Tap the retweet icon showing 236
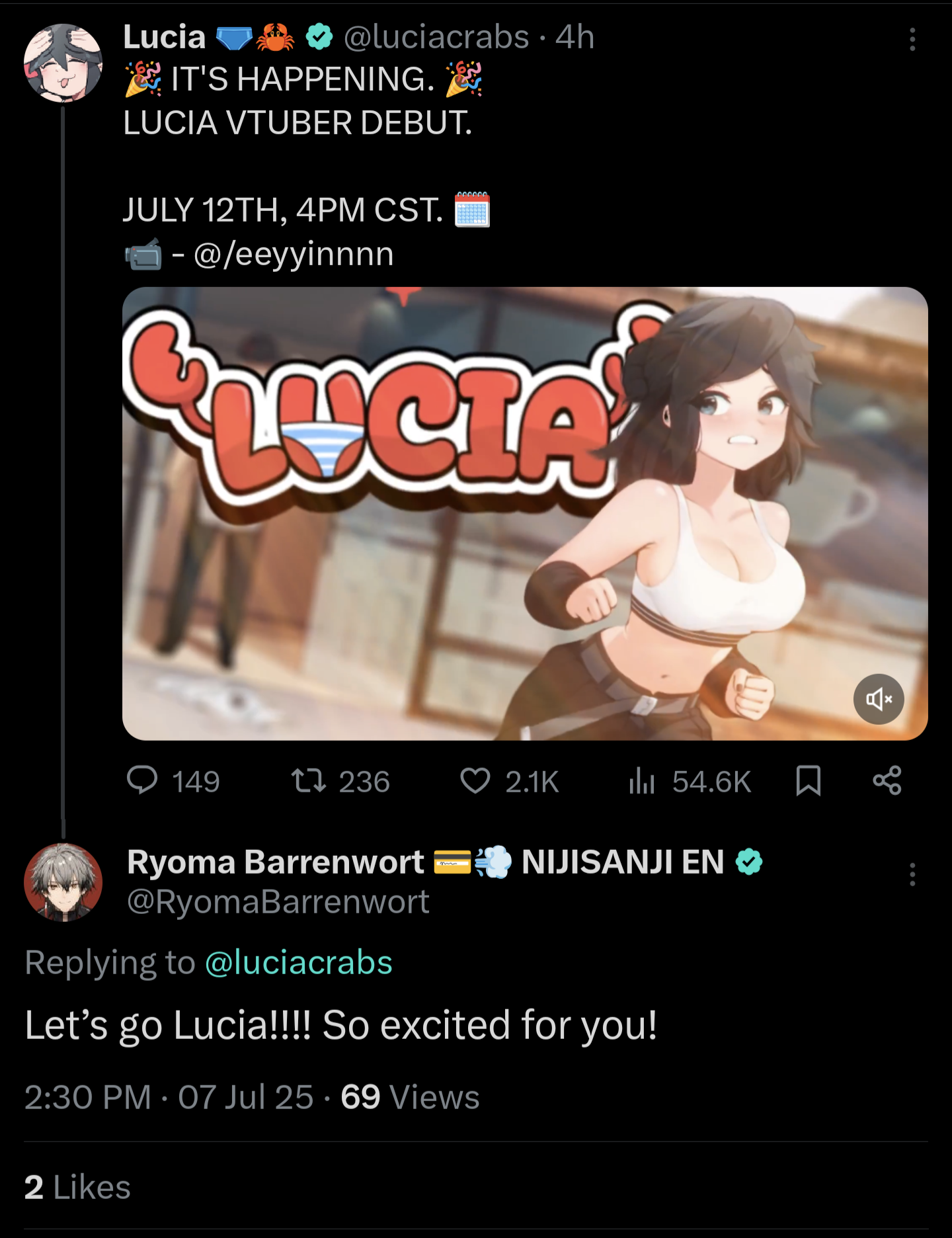The width and height of the screenshot is (952, 1238). pyautogui.click(x=309, y=781)
